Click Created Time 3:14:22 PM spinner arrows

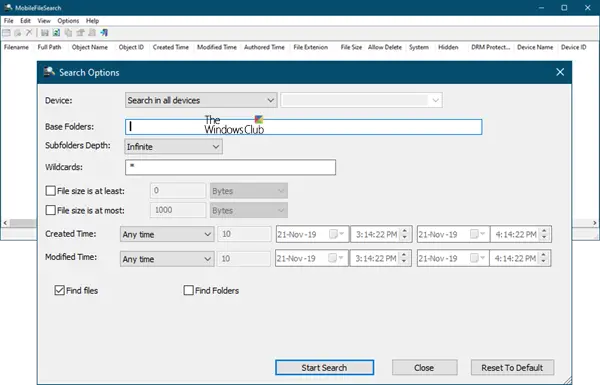pyautogui.click(x=405, y=234)
